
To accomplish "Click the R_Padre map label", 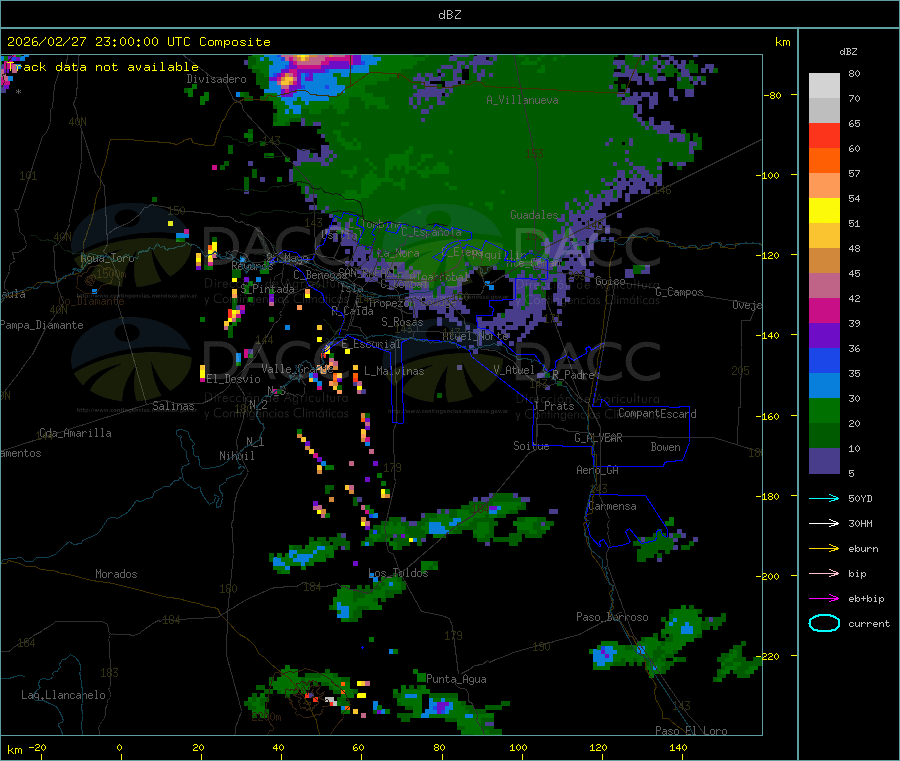I will pyautogui.click(x=573, y=375).
